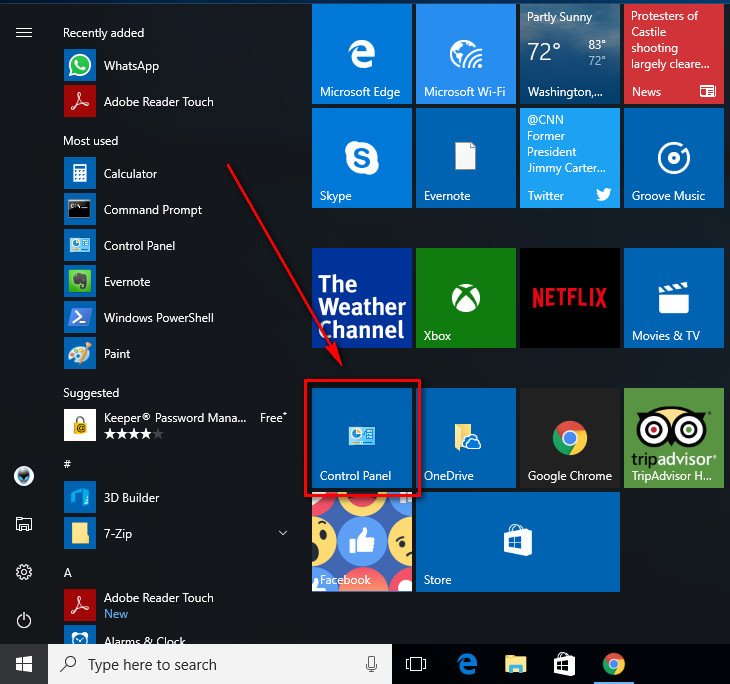Image resolution: width=730 pixels, height=684 pixels.
Task: Open Edge from the taskbar
Action: (467, 664)
